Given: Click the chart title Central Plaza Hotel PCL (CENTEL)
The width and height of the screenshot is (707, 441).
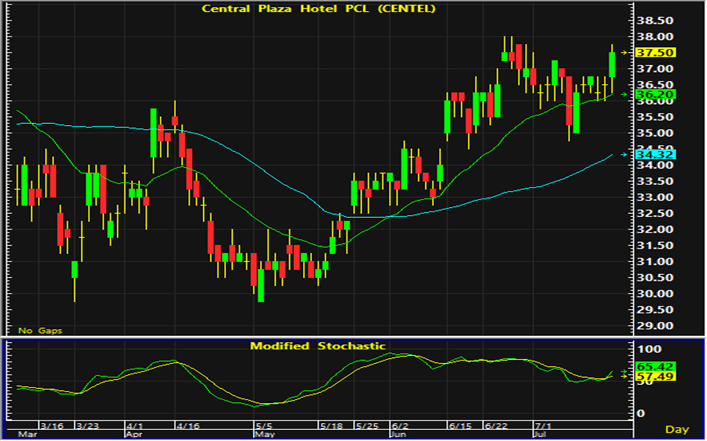Looking at the screenshot, I should click(x=319, y=8).
